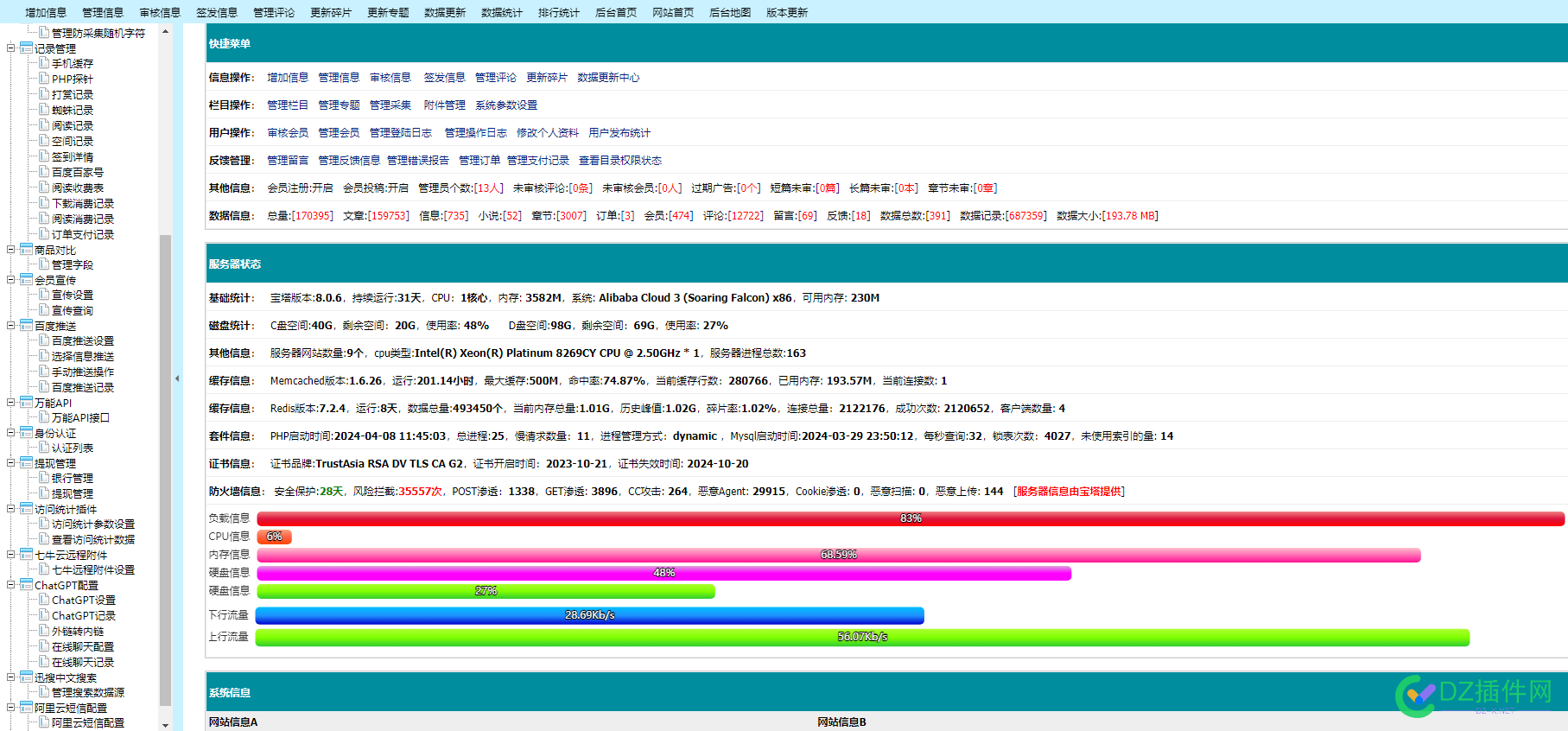
Task: Click the page icon next to 打赏记录
Action: pos(44,94)
